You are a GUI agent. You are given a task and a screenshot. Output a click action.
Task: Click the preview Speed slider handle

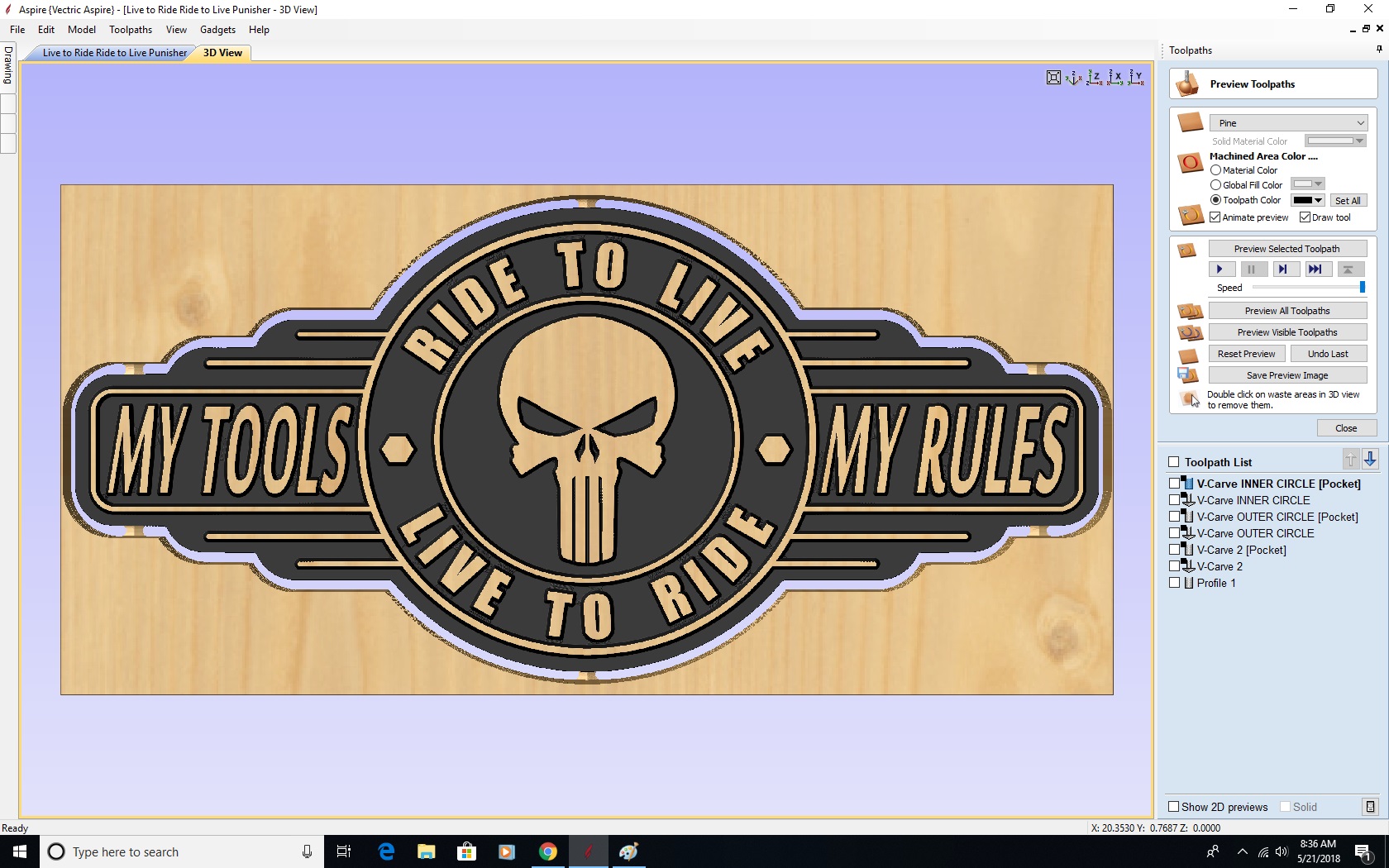(x=1362, y=287)
